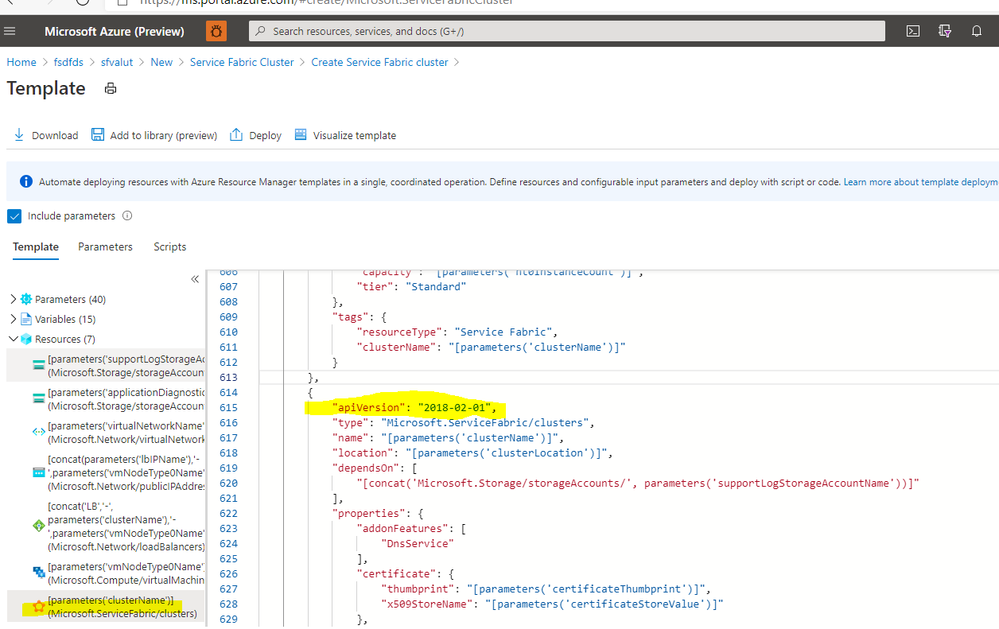
Task: Click the "type": "Microsoft.ServiceFabric/clusters" line
Action: 463,423
